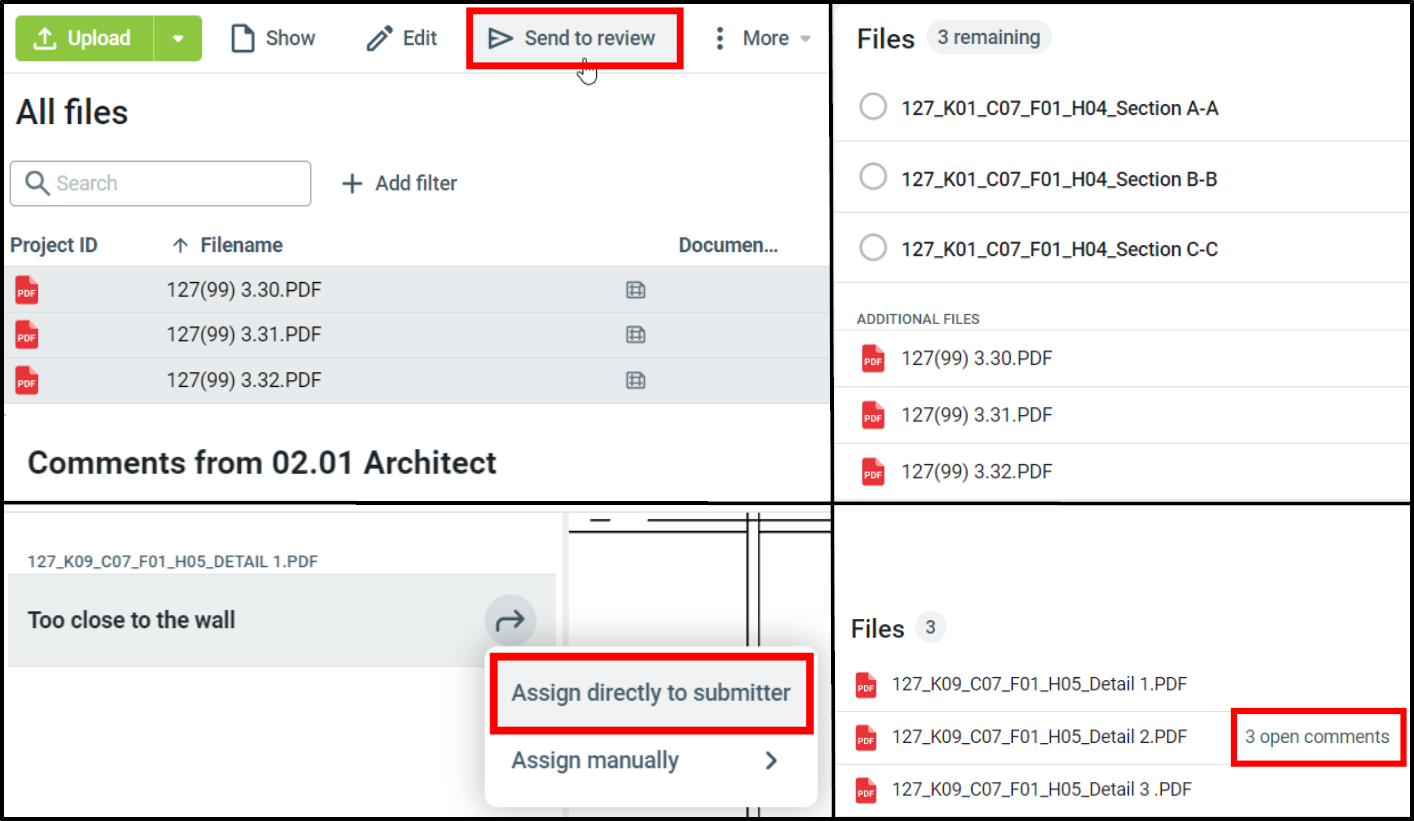
Task: Click PDF icon of 127(99) 3.30.PDF in All files
Action: [x=27, y=290]
